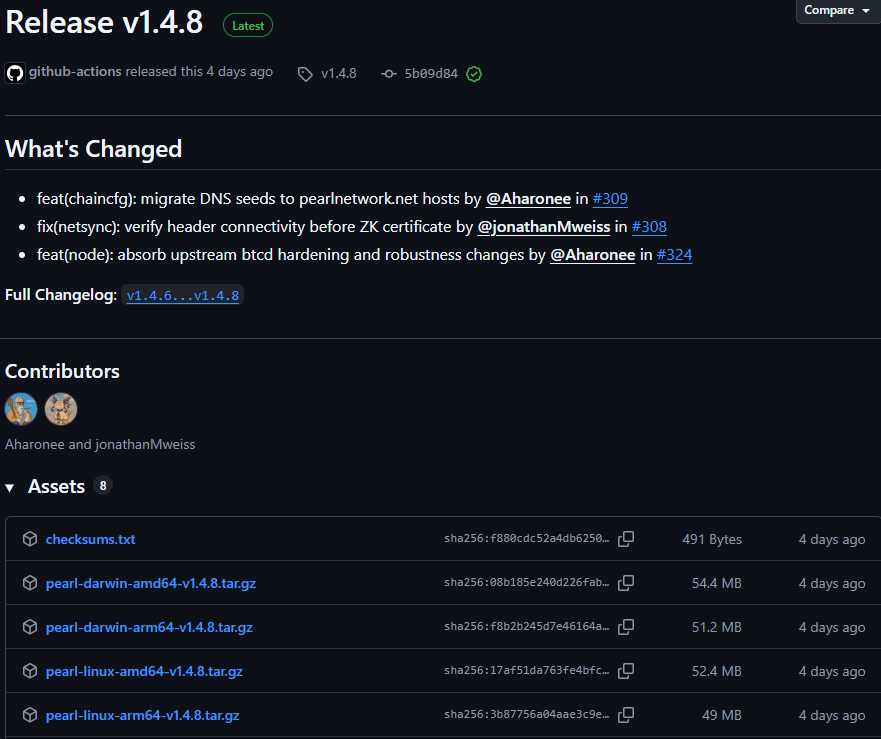Copy the pearl-linux-arm64 sha256 hash
The width and height of the screenshot is (881, 739).
[626, 715]
